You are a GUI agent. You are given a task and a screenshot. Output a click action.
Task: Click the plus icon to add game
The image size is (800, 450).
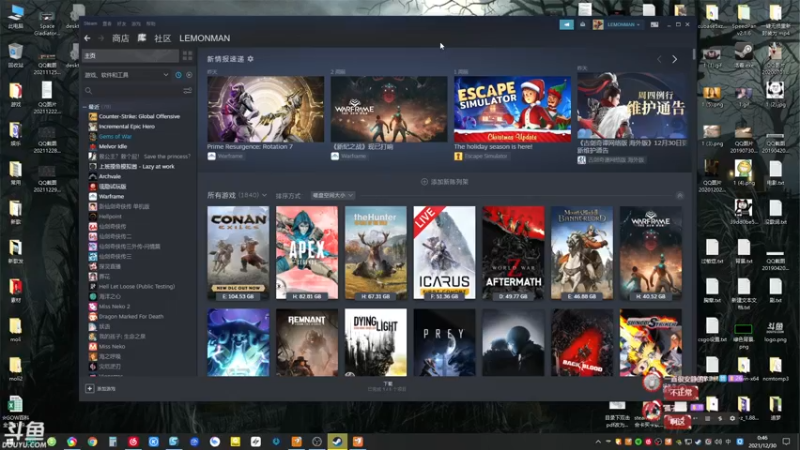tap(89, 389)
